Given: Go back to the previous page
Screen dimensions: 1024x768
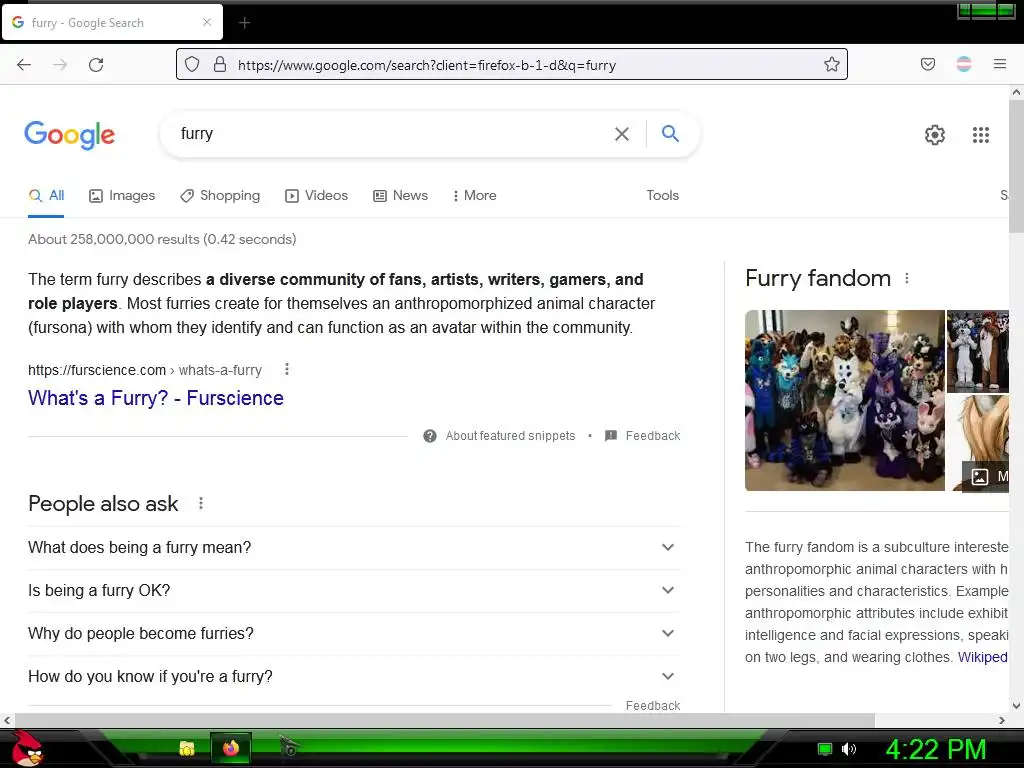Looking at the screenshot, I should pos(24,65).
